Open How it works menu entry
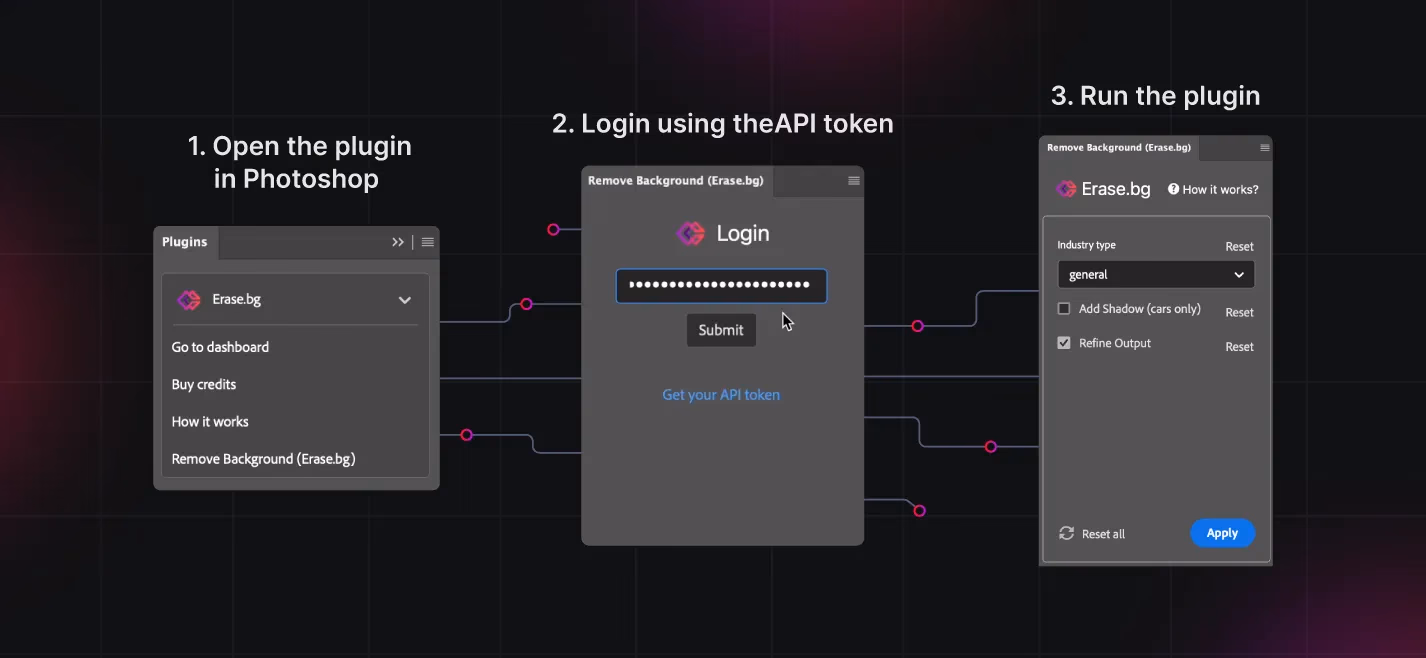 (x=210, y=422)
